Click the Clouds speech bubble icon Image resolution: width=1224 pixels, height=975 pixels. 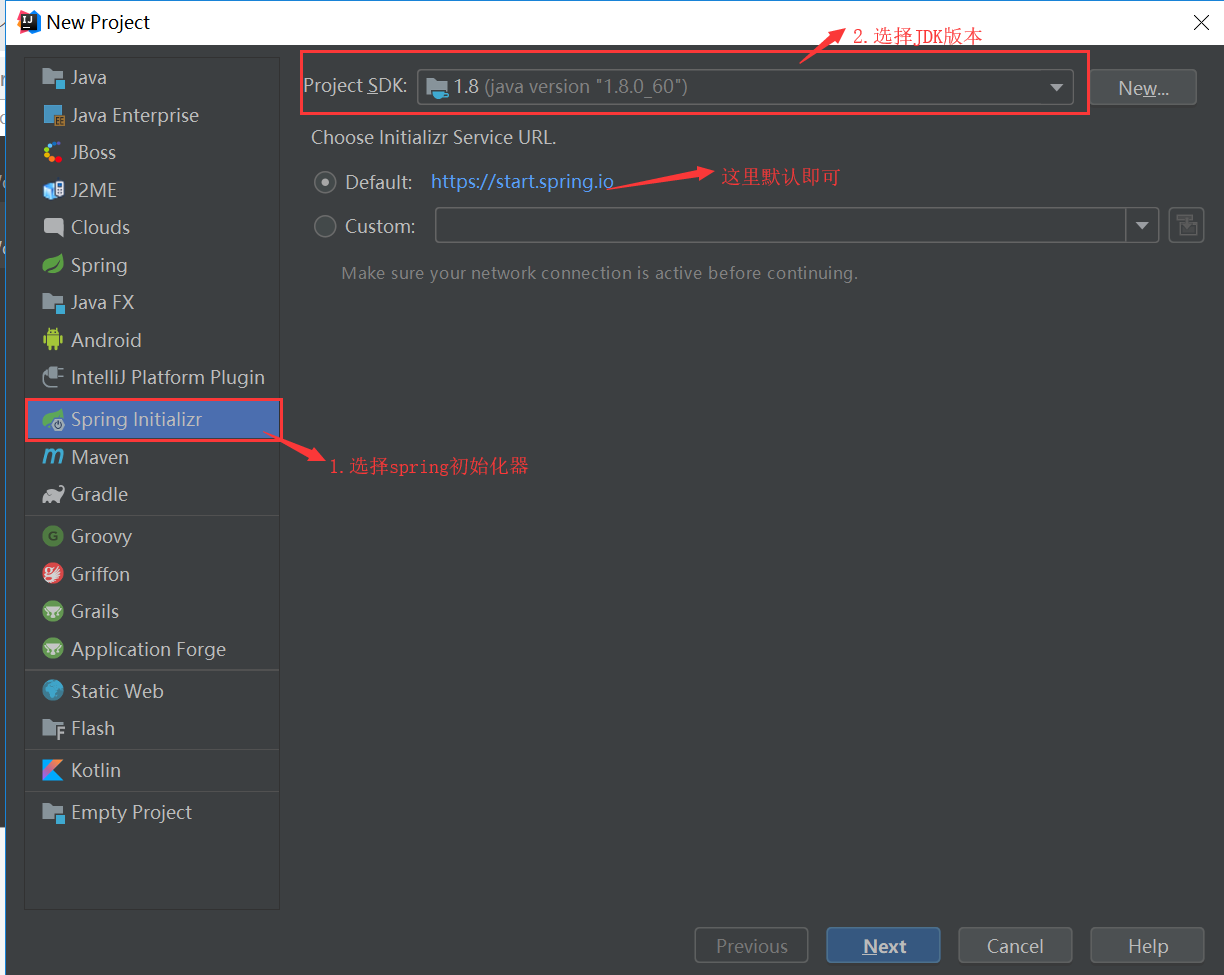pos(53,227)
